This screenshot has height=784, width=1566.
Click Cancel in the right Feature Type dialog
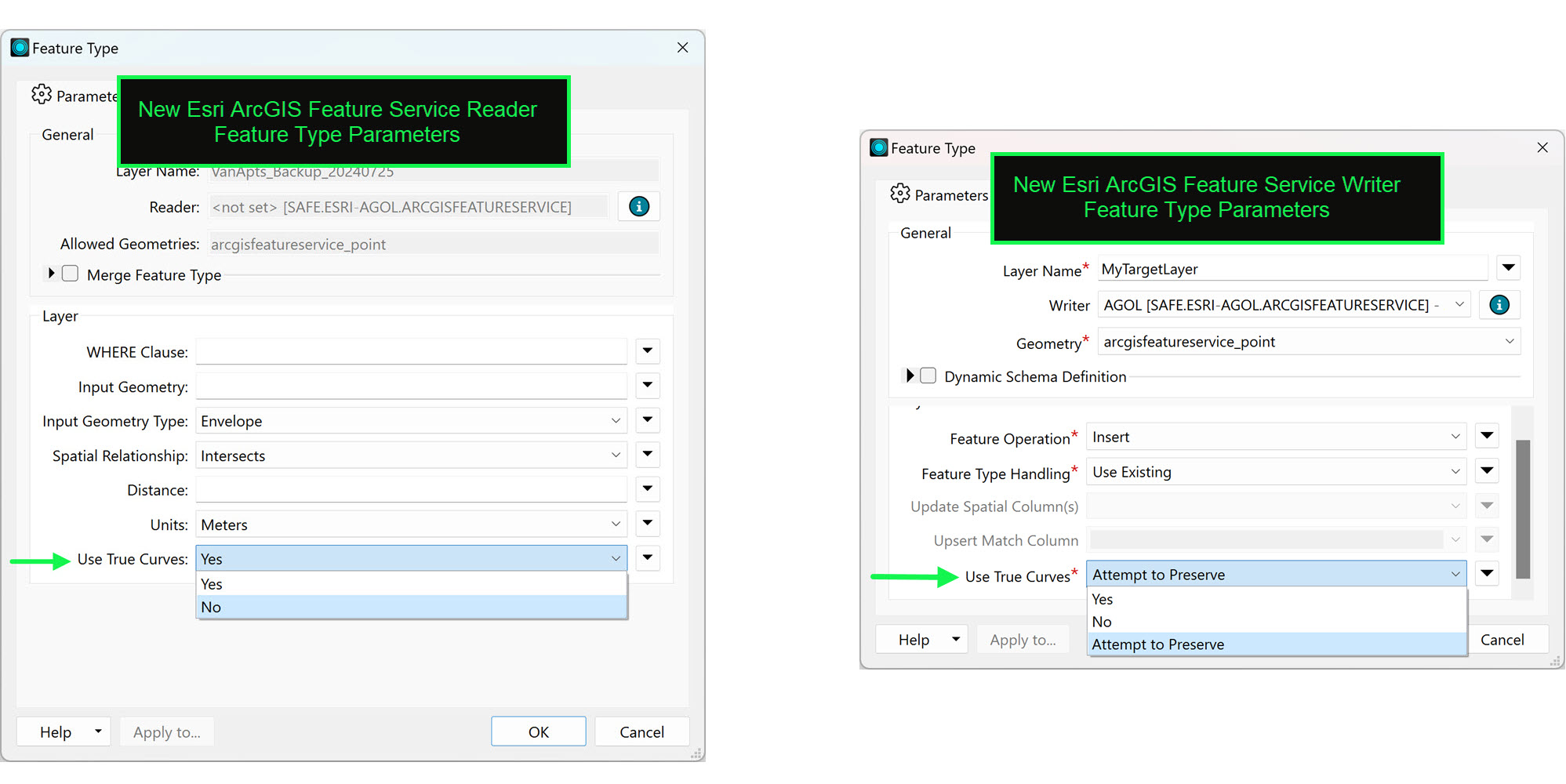(x=1502, y=640)
